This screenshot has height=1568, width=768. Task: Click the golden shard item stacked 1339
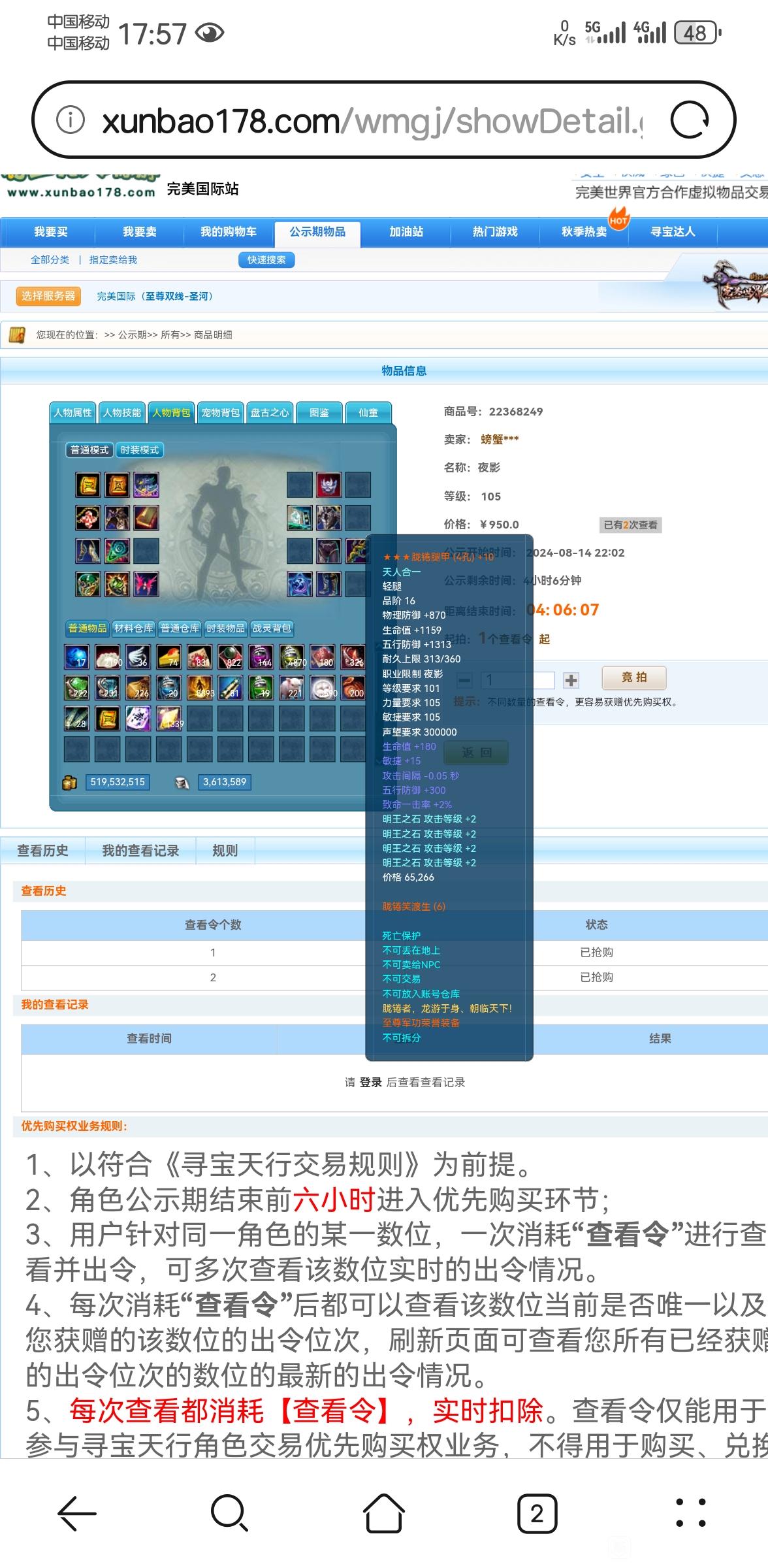pos(168,717)
